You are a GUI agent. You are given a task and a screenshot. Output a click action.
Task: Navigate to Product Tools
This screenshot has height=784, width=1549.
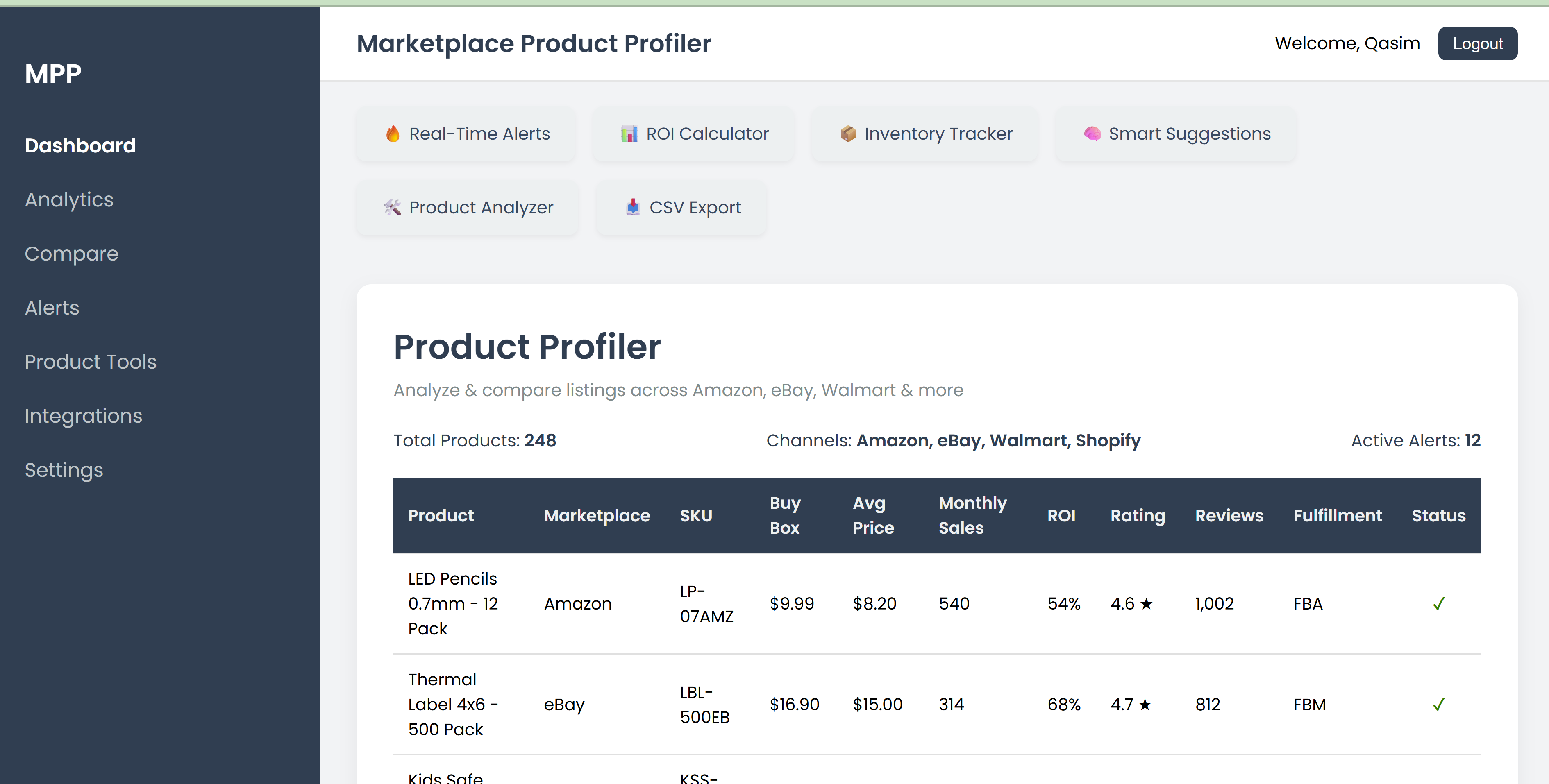[91, 362]
